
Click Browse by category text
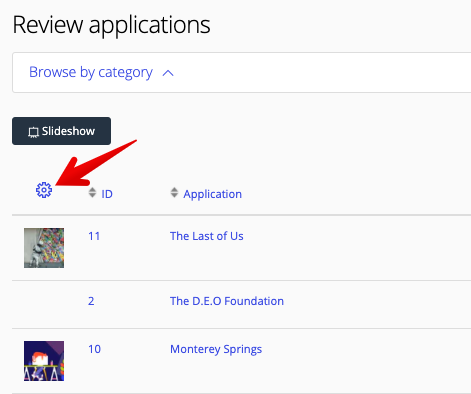click(91, 72)
